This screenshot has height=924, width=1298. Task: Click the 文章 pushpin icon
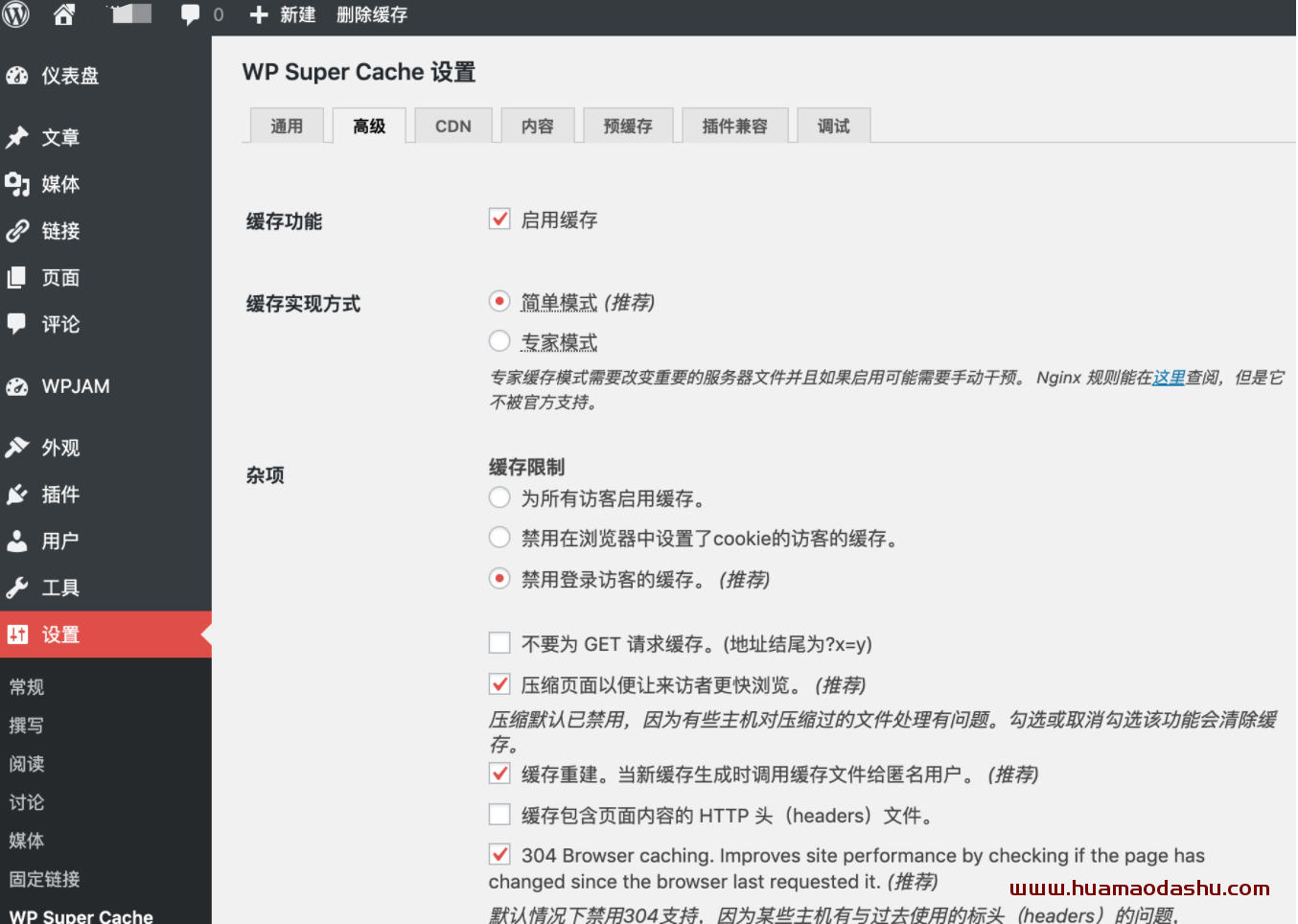17,137
